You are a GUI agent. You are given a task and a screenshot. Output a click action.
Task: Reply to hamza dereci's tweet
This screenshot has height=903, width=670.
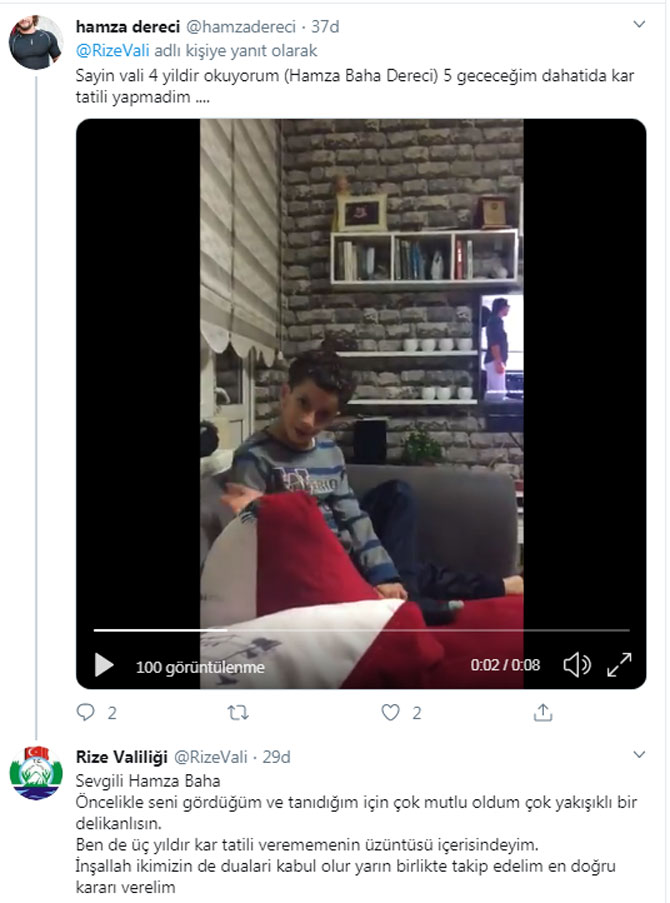[x=86, y=713]
